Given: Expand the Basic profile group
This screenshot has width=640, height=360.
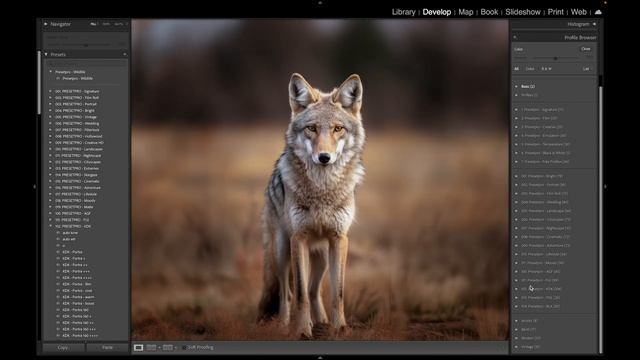Looking at the screenshot, I should 516,87.
